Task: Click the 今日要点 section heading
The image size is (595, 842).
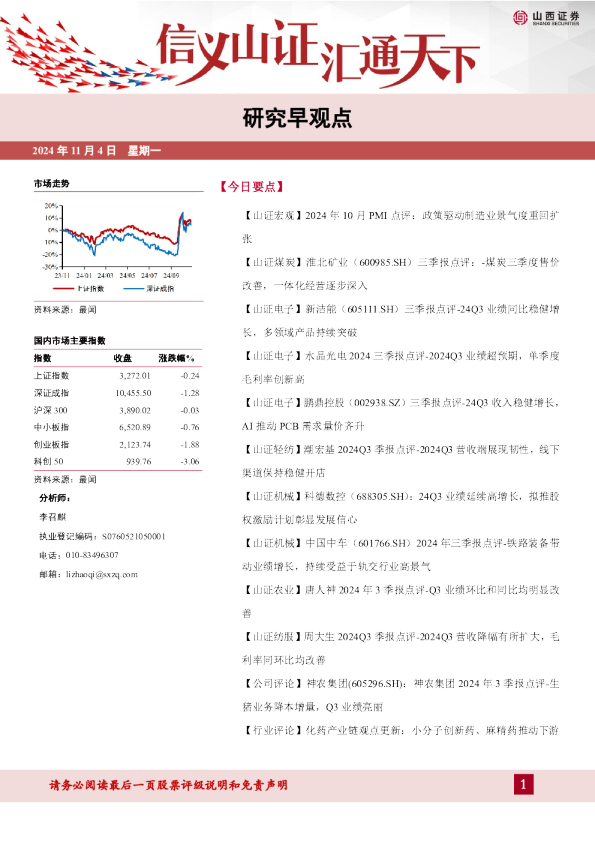Action: pos(251,187)
